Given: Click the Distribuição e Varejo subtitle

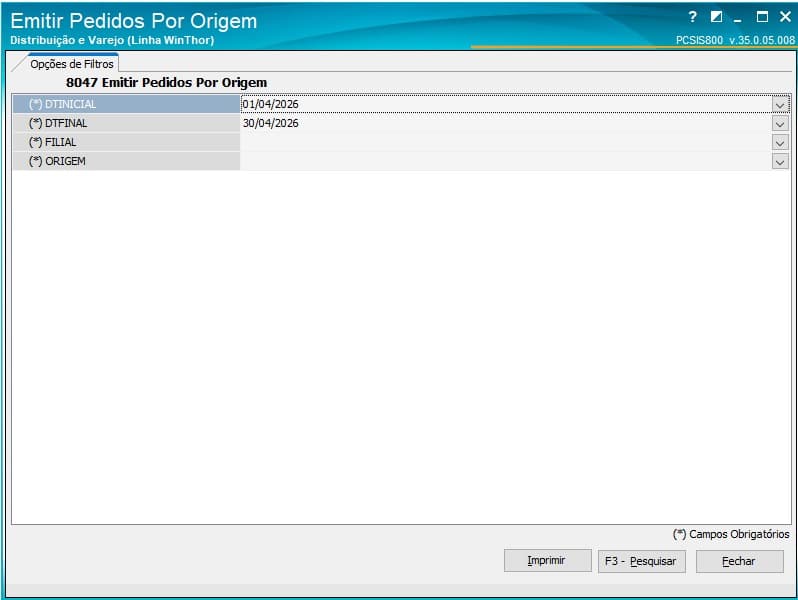Looking at the screenshot, I should [x=112, y=40].
